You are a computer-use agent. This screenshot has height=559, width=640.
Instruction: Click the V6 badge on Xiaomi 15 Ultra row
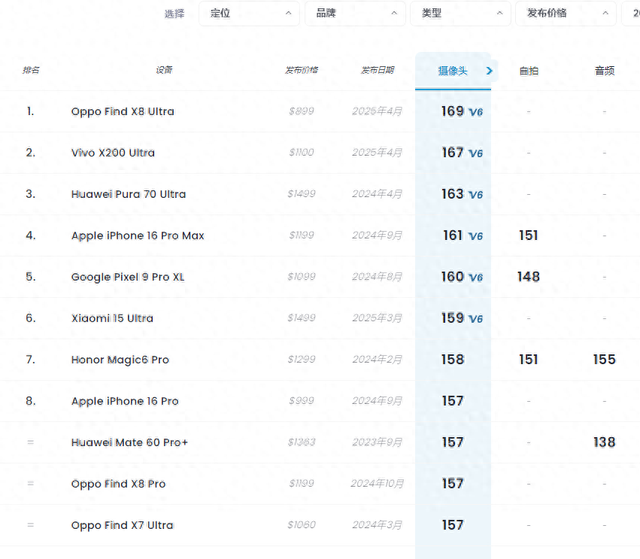pyautogui.click(x=476, y=319)
